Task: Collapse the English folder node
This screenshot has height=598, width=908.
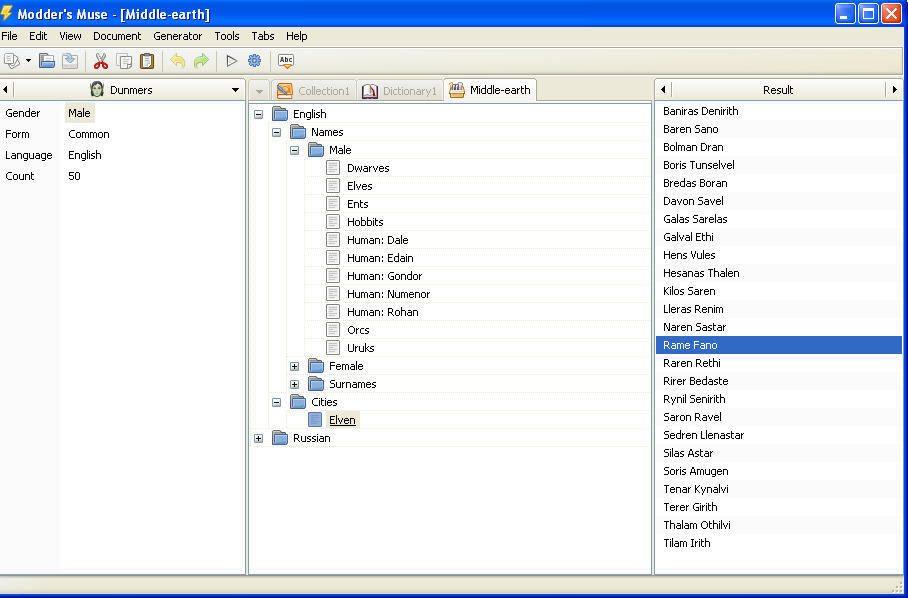Action: click(258, 114)
